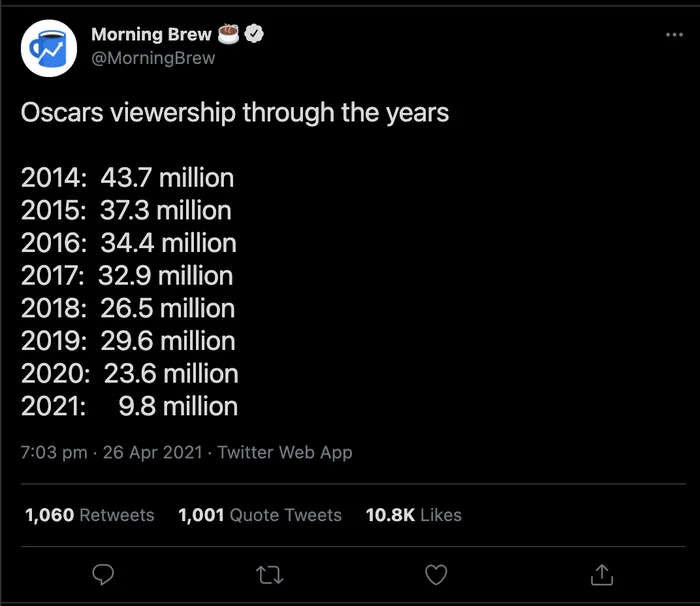
Task: Click the 2014: 43.7 million line
Action: click(127, 178)
